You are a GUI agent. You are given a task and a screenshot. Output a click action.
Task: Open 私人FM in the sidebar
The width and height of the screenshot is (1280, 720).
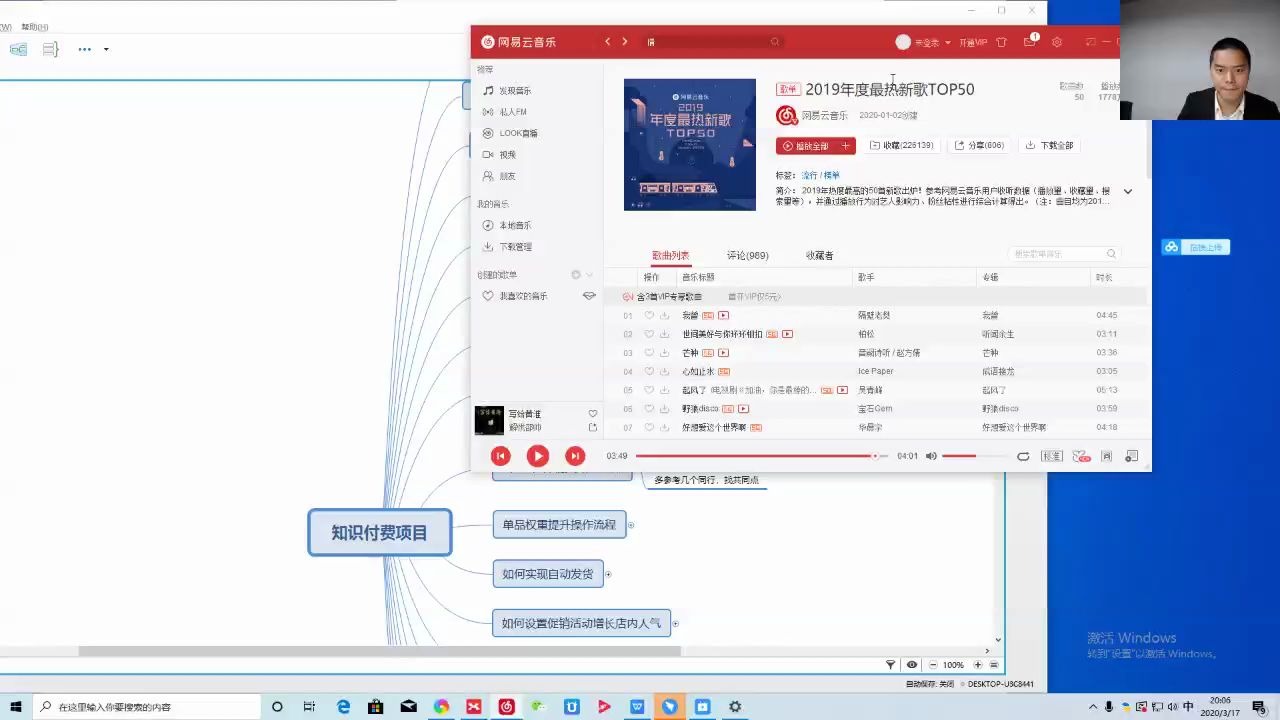point(513,112)
